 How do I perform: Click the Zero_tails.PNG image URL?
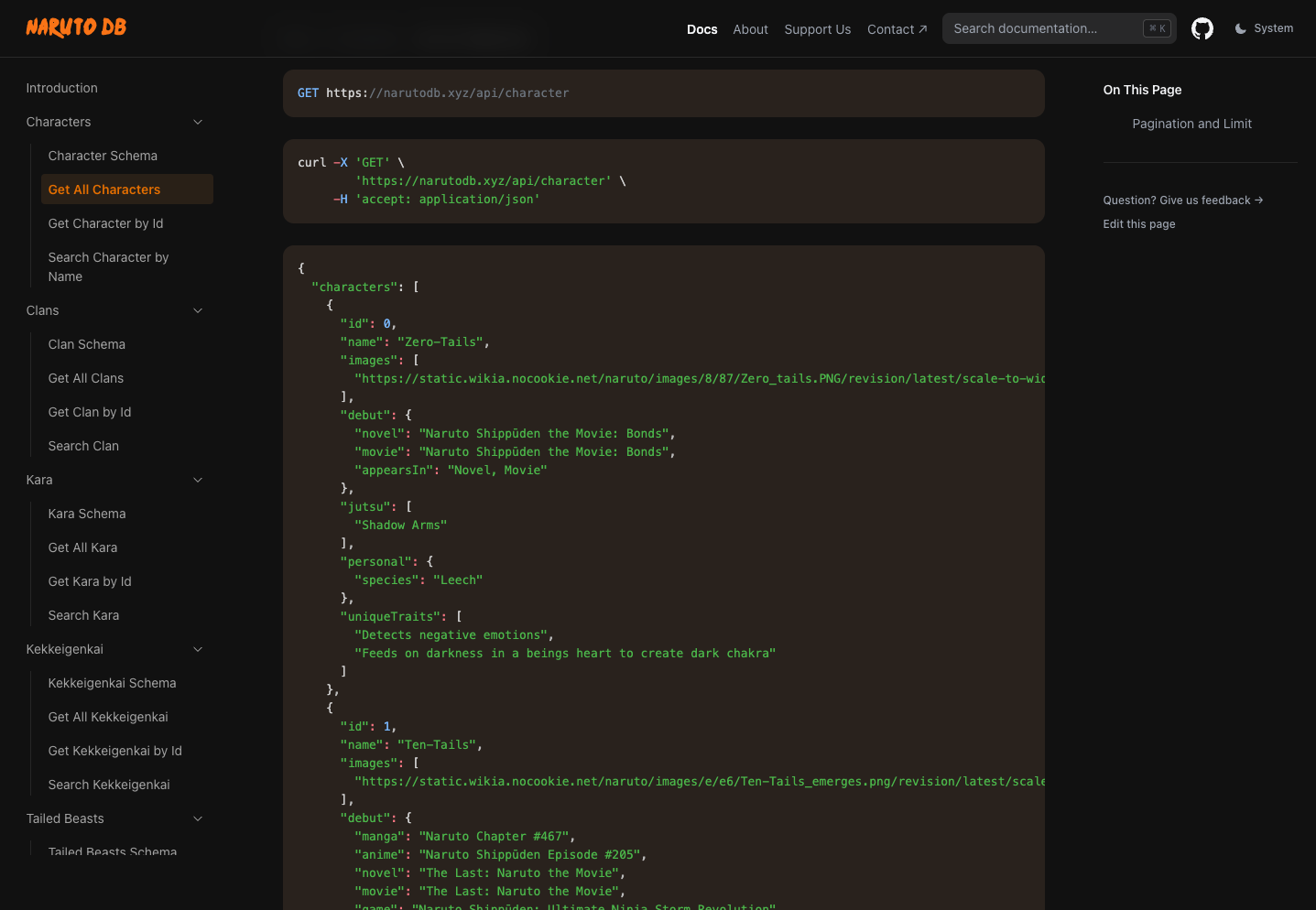(x=700, y=378)
